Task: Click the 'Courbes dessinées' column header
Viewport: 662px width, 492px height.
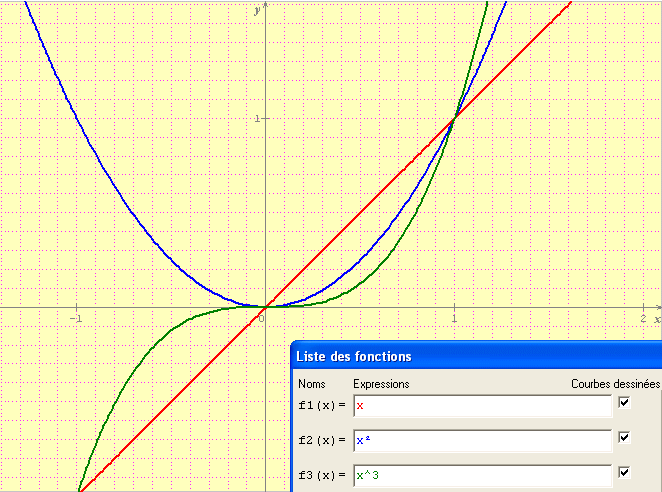Action: click(615, 383)
